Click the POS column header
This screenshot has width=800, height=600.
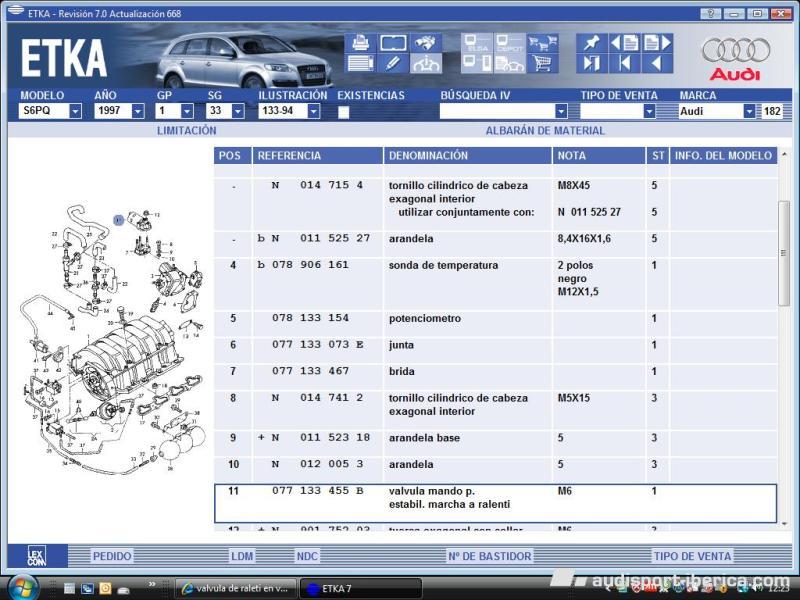pos(233,156)
